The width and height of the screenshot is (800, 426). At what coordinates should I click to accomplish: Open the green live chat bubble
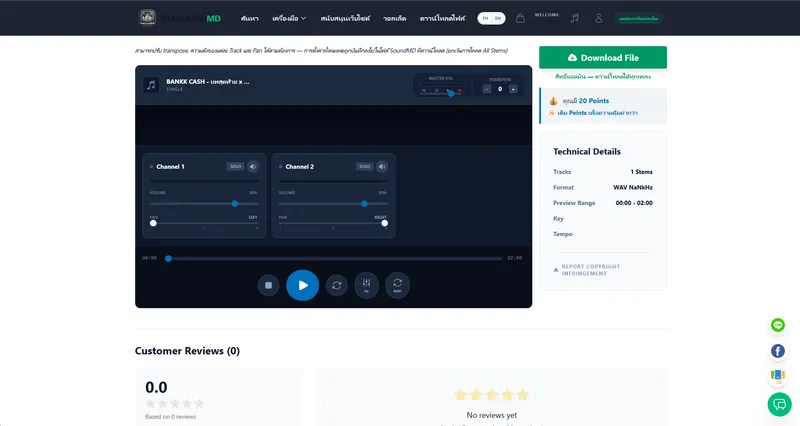780,405
